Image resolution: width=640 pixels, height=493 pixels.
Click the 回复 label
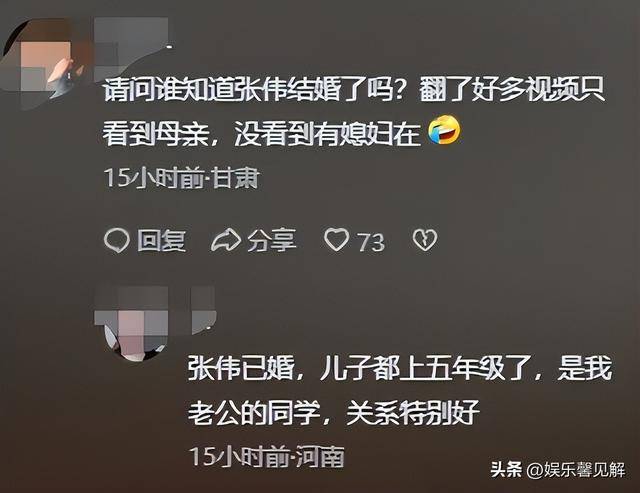click(162, 240)
